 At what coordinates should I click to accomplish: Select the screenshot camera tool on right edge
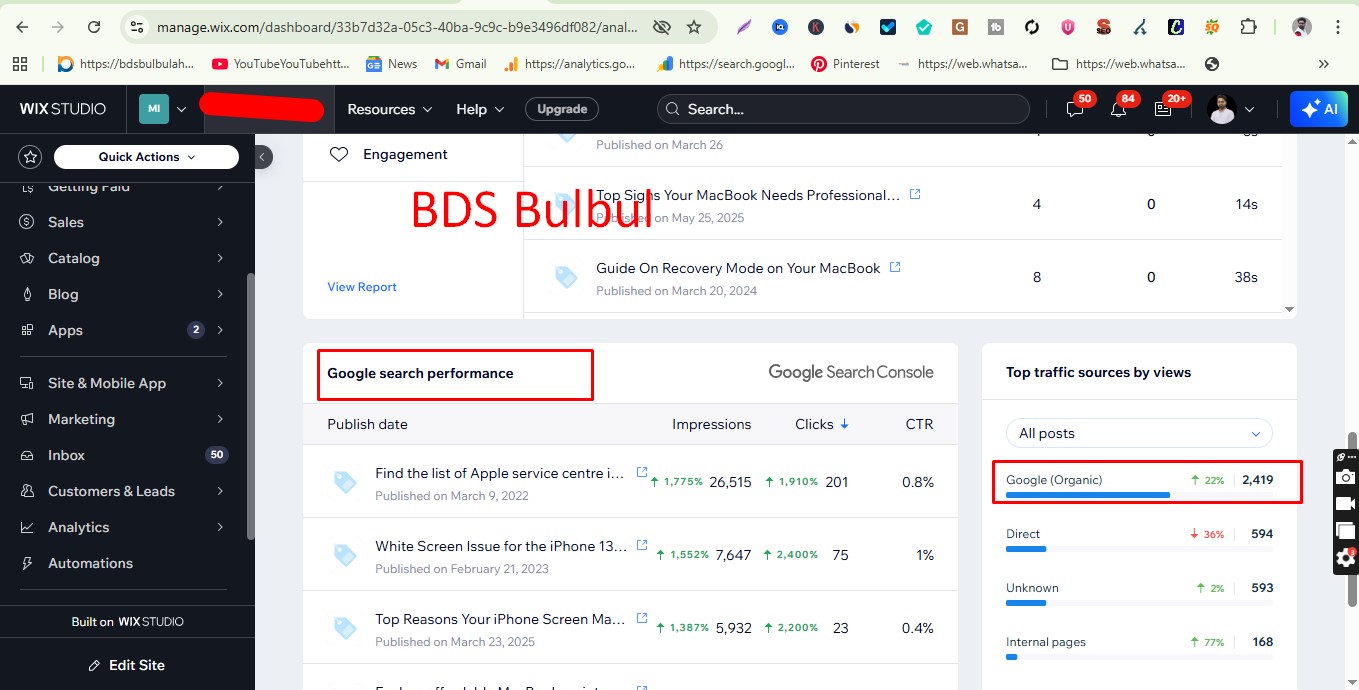1344,477
